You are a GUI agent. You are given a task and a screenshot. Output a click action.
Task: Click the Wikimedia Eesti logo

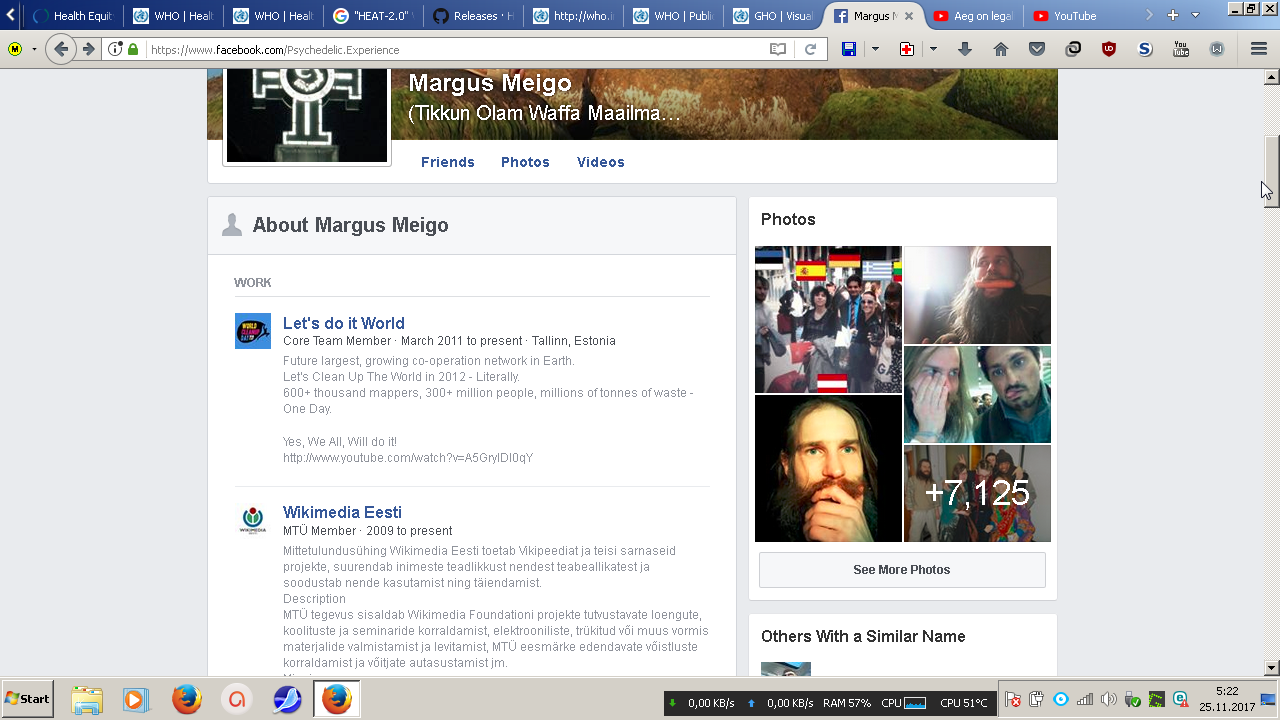[252, 521]
